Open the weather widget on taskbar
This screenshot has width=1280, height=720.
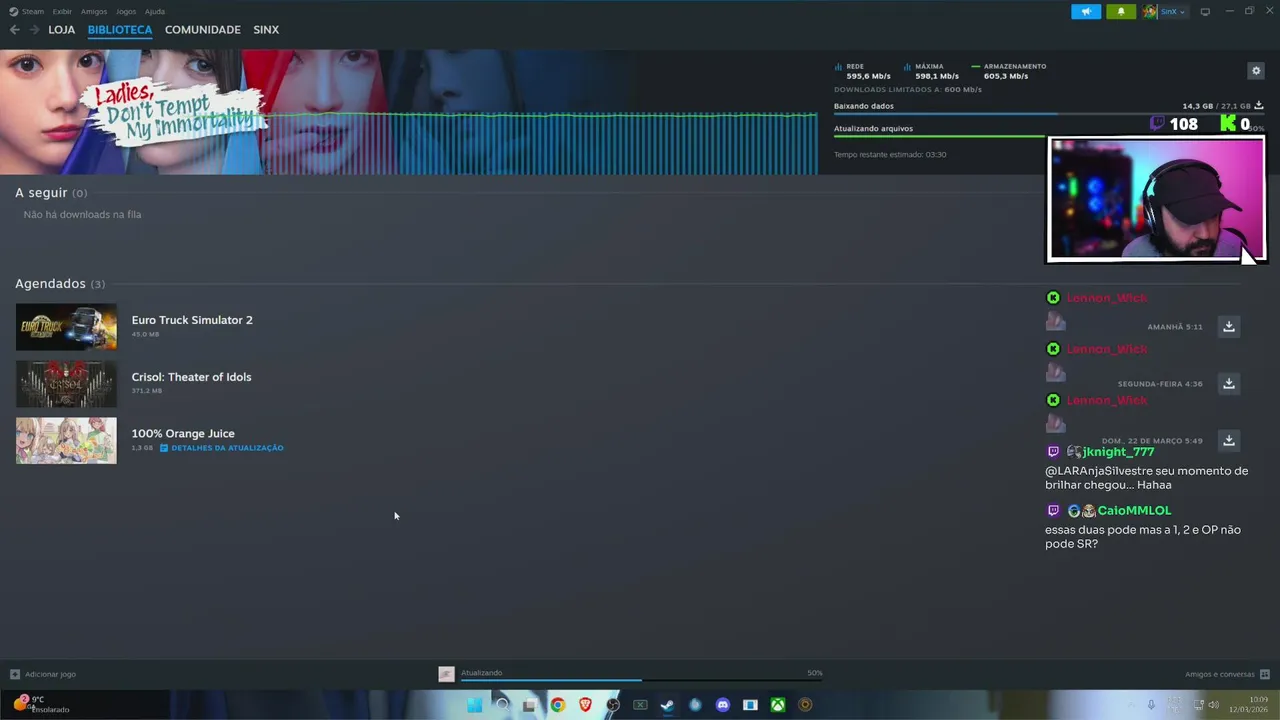coord(40,705)
